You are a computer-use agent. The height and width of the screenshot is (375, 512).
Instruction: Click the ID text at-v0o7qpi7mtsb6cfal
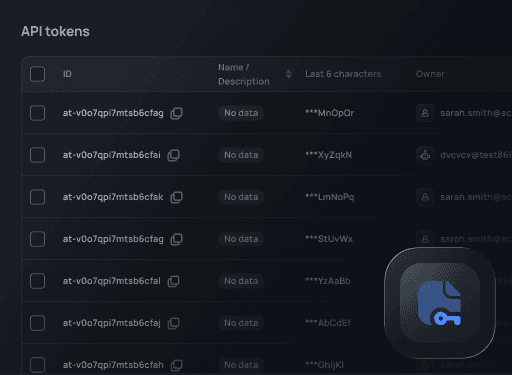[112, 281]
